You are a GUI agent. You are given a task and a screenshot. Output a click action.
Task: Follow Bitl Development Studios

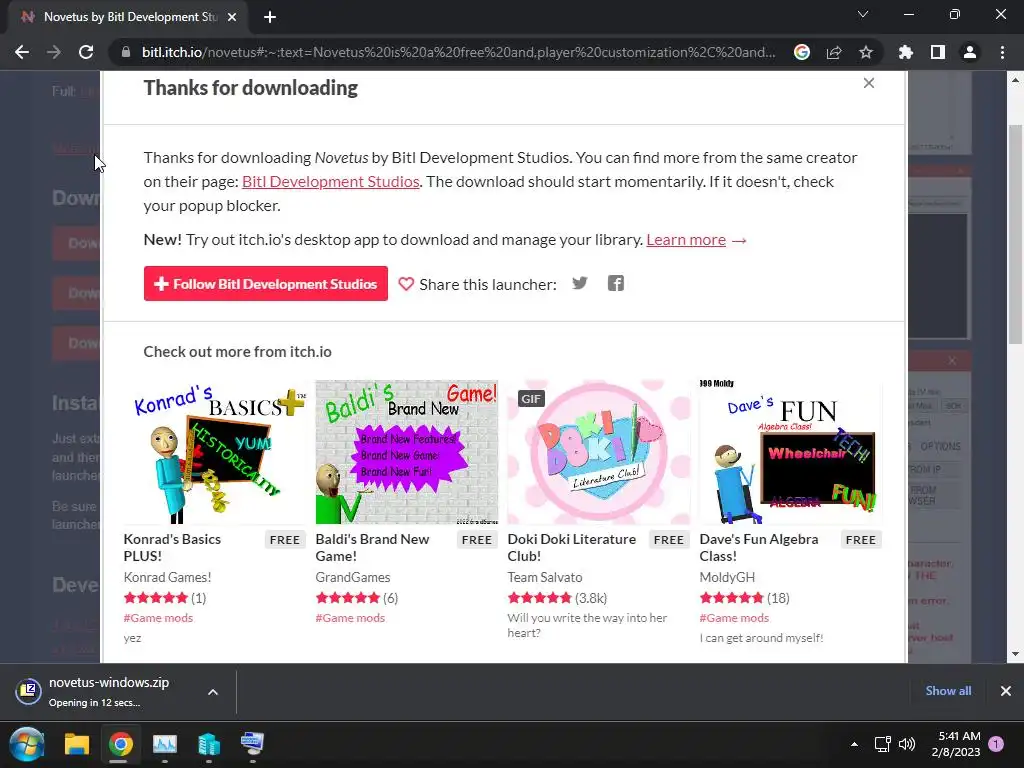click(266, 283)
